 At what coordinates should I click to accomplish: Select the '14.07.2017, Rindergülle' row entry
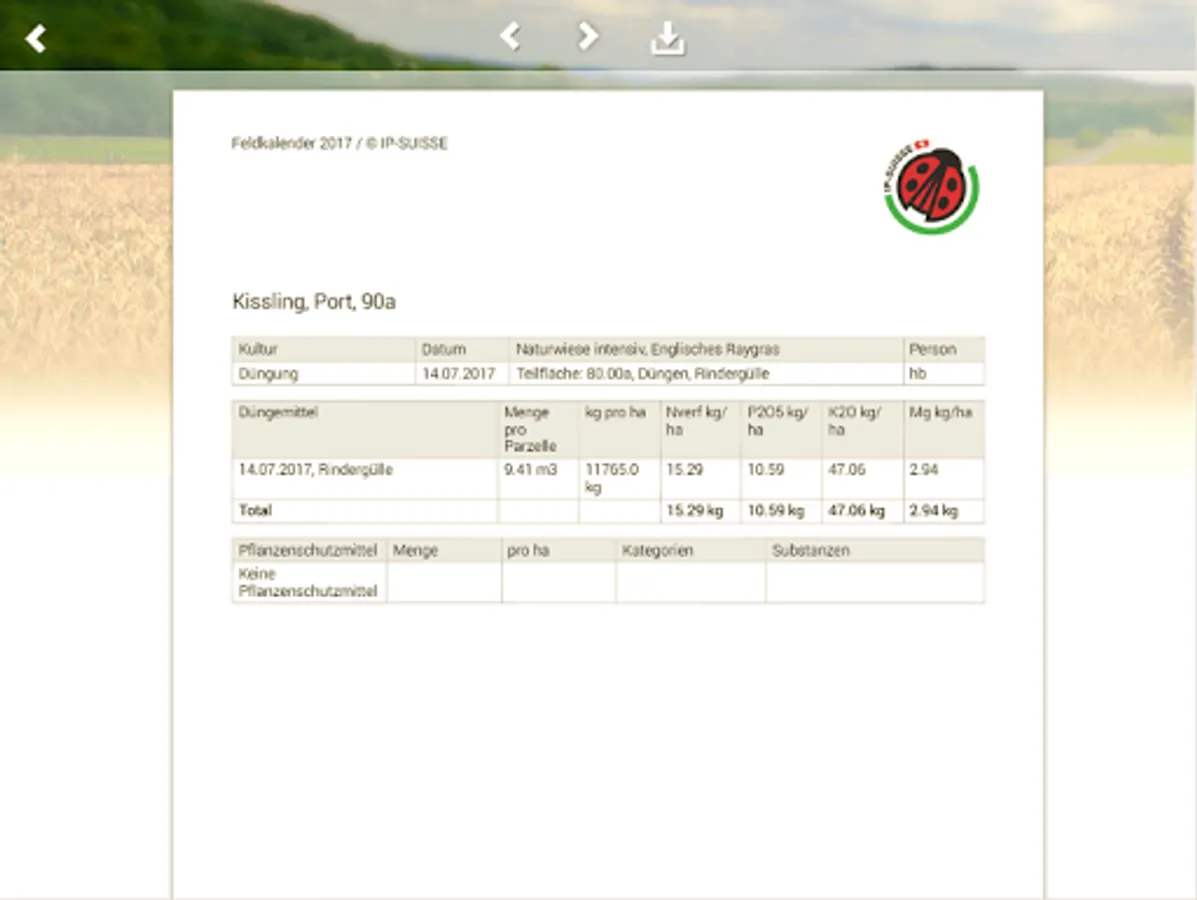(x=315, y=469)
